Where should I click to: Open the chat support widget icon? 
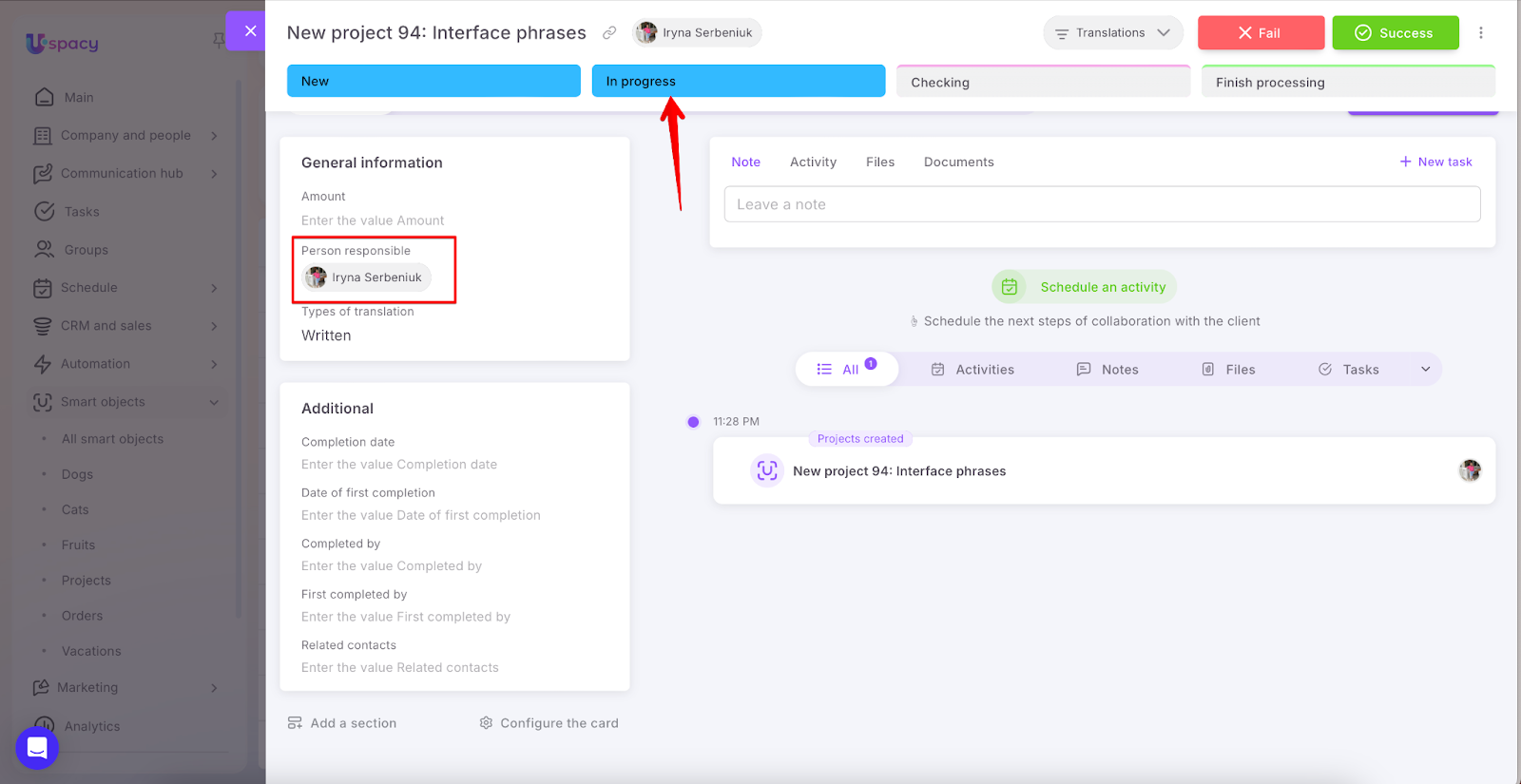[37, 748]
